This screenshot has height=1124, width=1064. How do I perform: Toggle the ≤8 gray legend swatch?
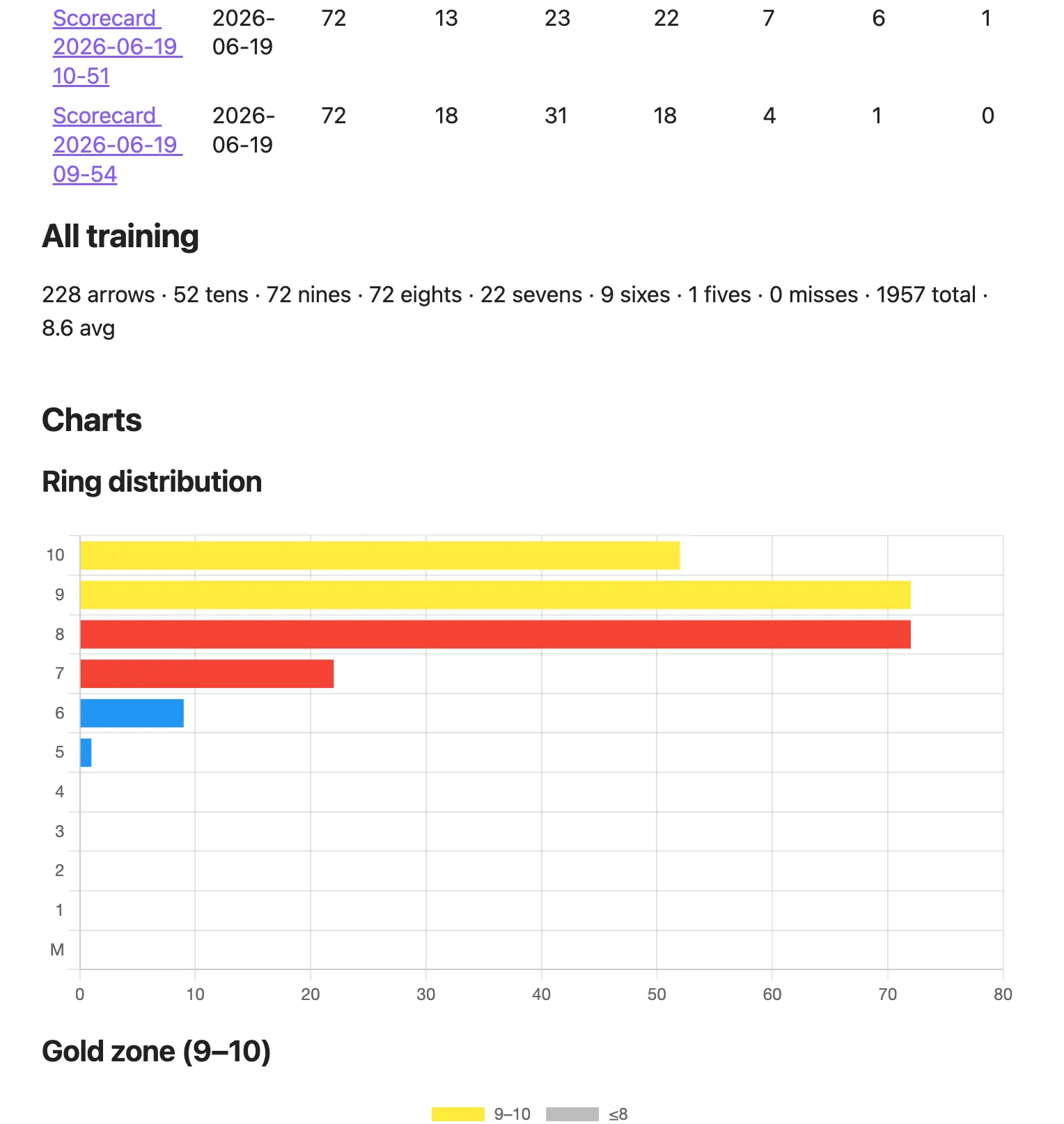(572, 1114)
